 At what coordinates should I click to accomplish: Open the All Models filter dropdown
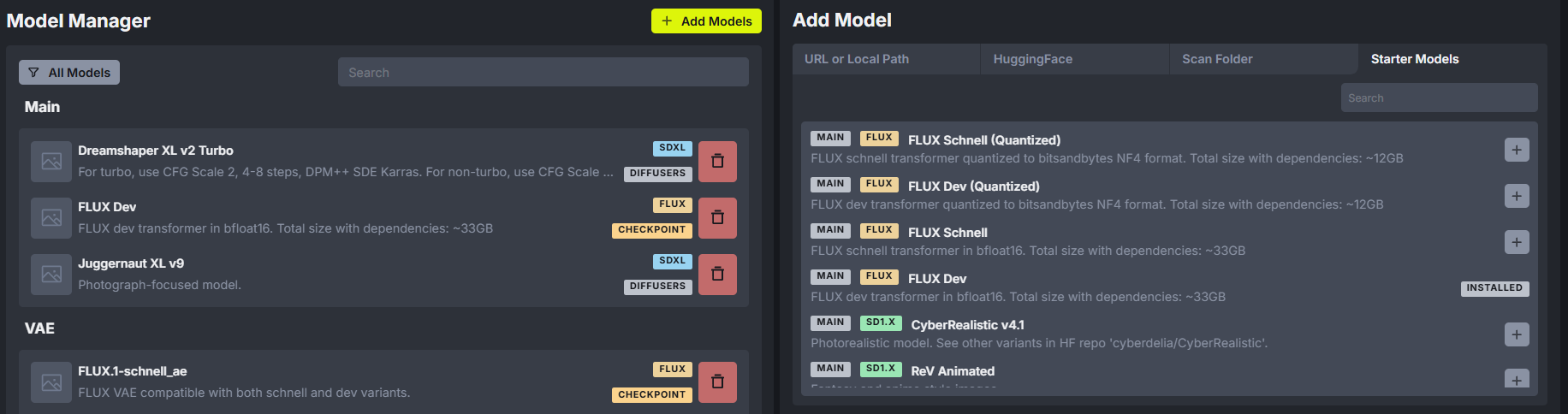[x=69, y=73]
